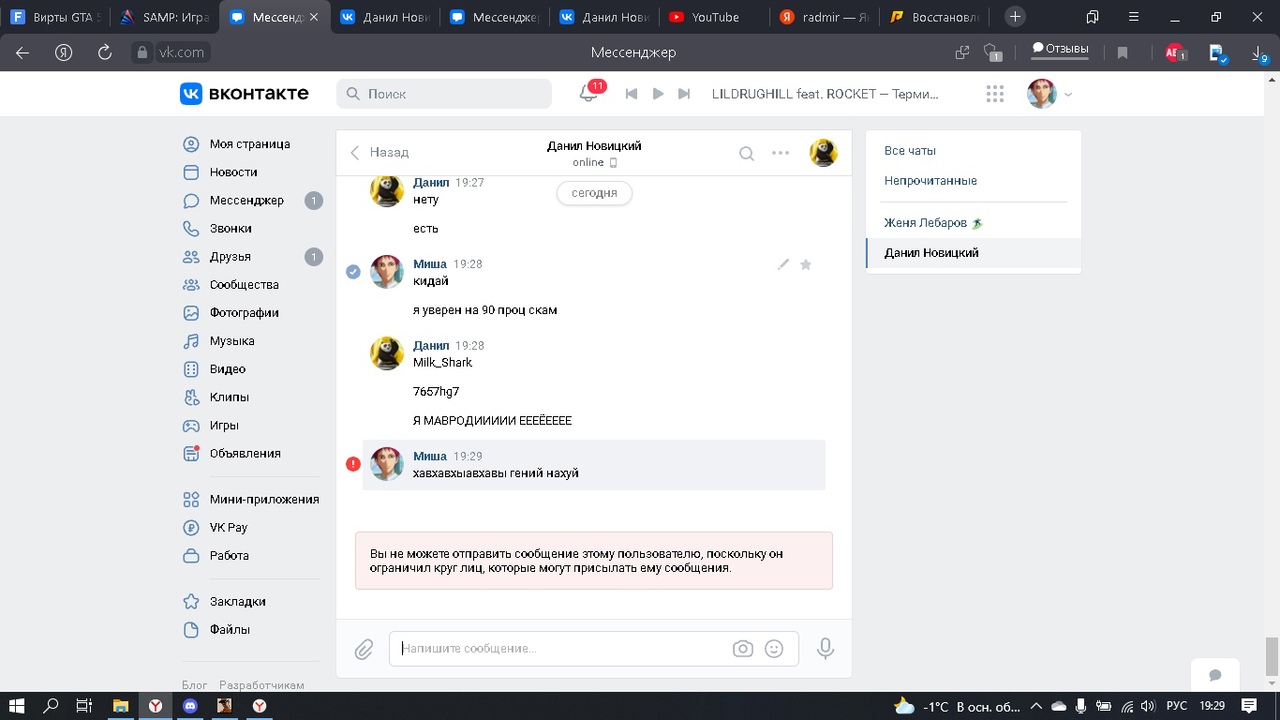This screenshot has height=720, width=1280.
Task: Open chat actions three-dots menu
Action: pos(780,153)
